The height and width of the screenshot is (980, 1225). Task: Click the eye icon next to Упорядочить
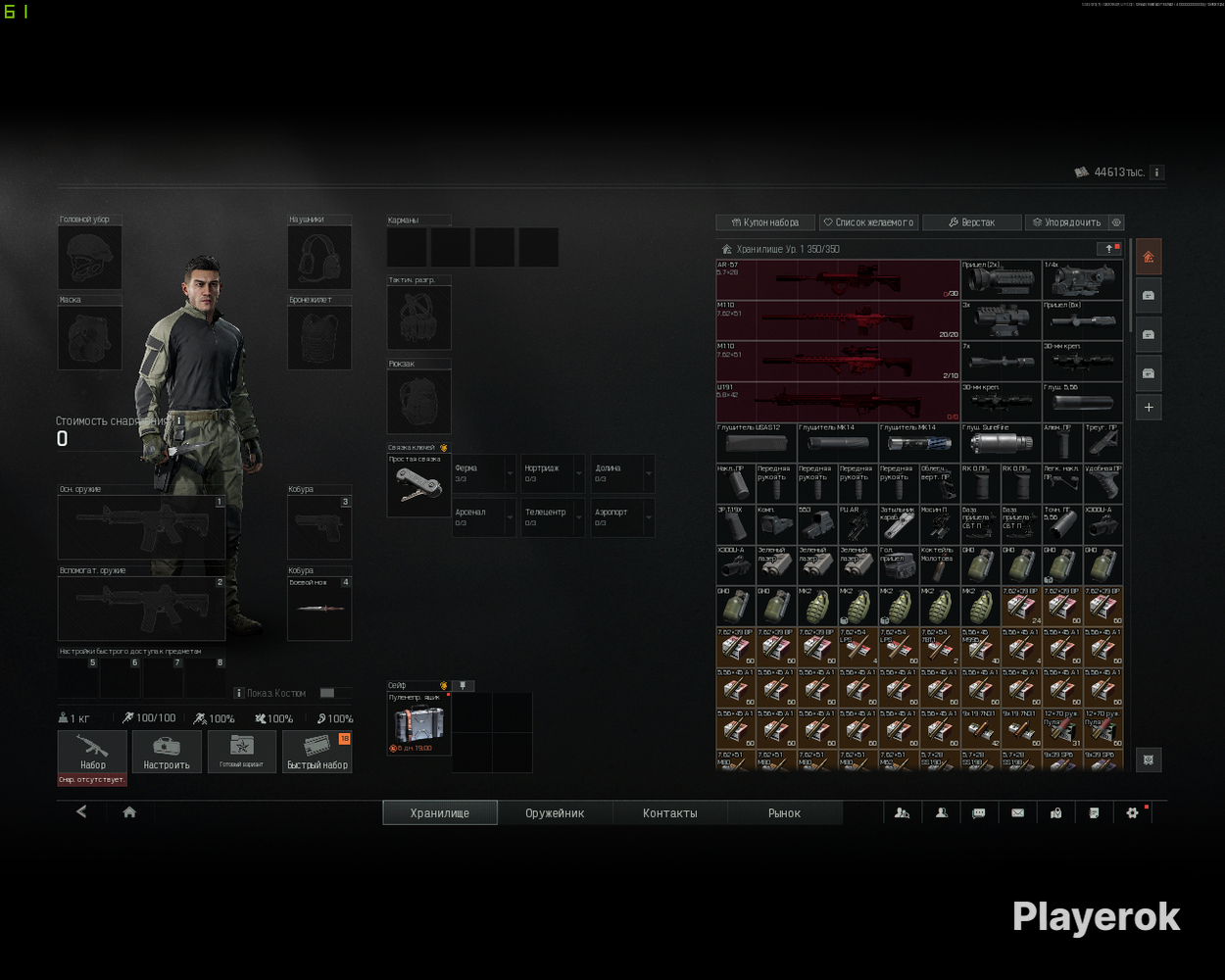[x=1116, y=222]
